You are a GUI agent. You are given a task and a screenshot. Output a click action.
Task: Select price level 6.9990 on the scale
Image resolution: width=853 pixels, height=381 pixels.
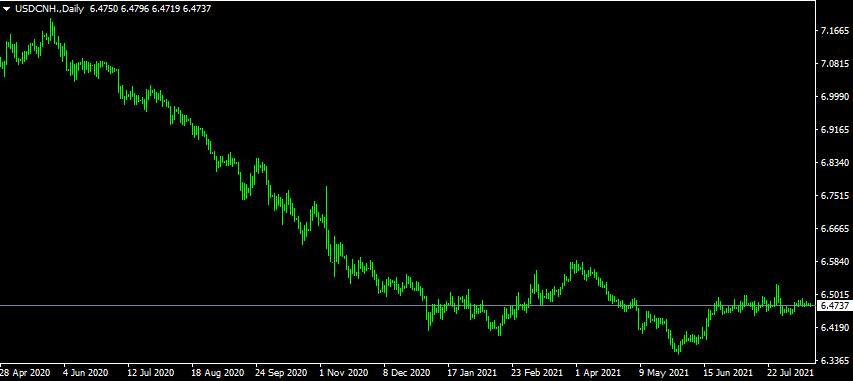click(836, 97)
